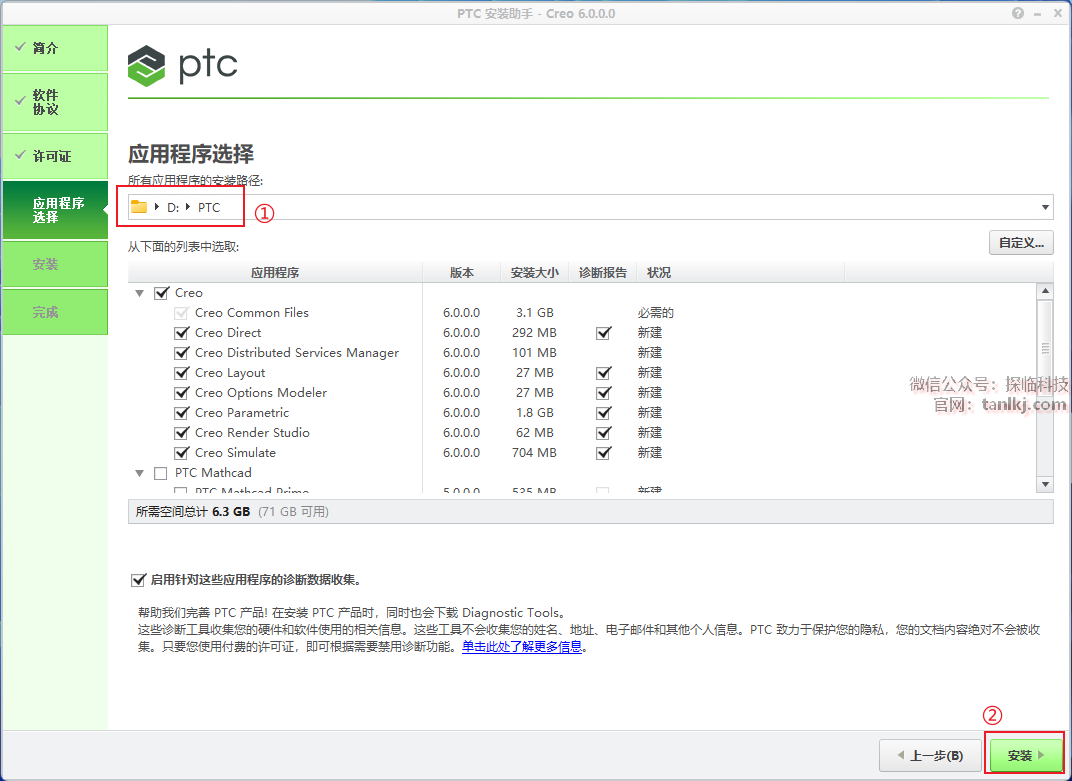Minimize the PTC installer window
Viewport: 1072px width, 781px height.
pyautogui.click(x=1037, y=14)
